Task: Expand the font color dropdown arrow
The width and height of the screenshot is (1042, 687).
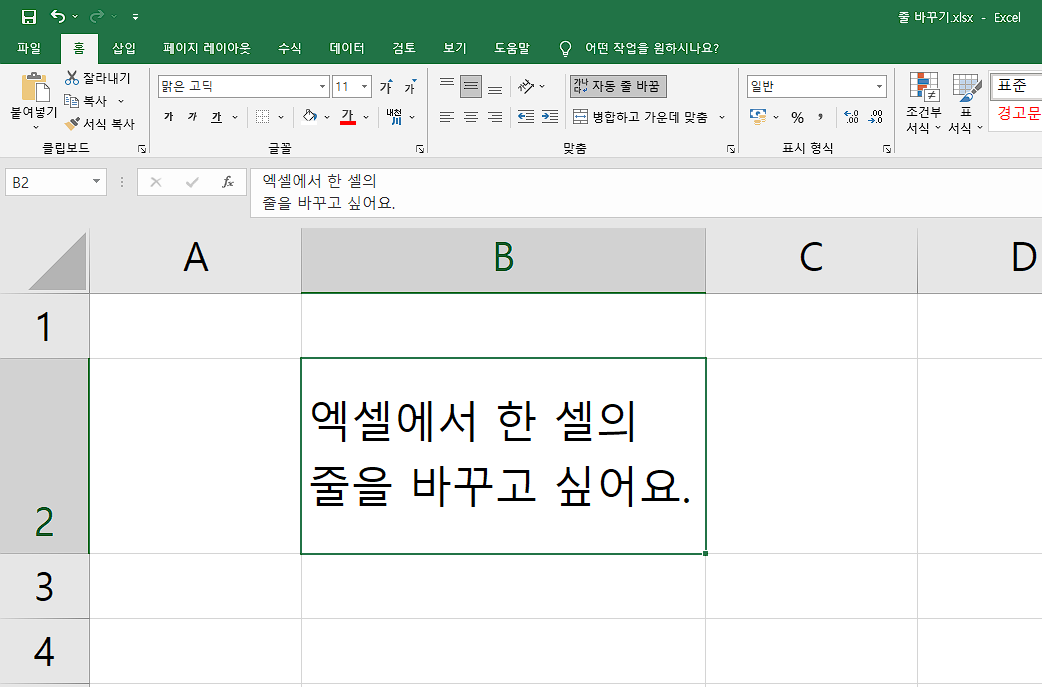Action: pos(366,117)
